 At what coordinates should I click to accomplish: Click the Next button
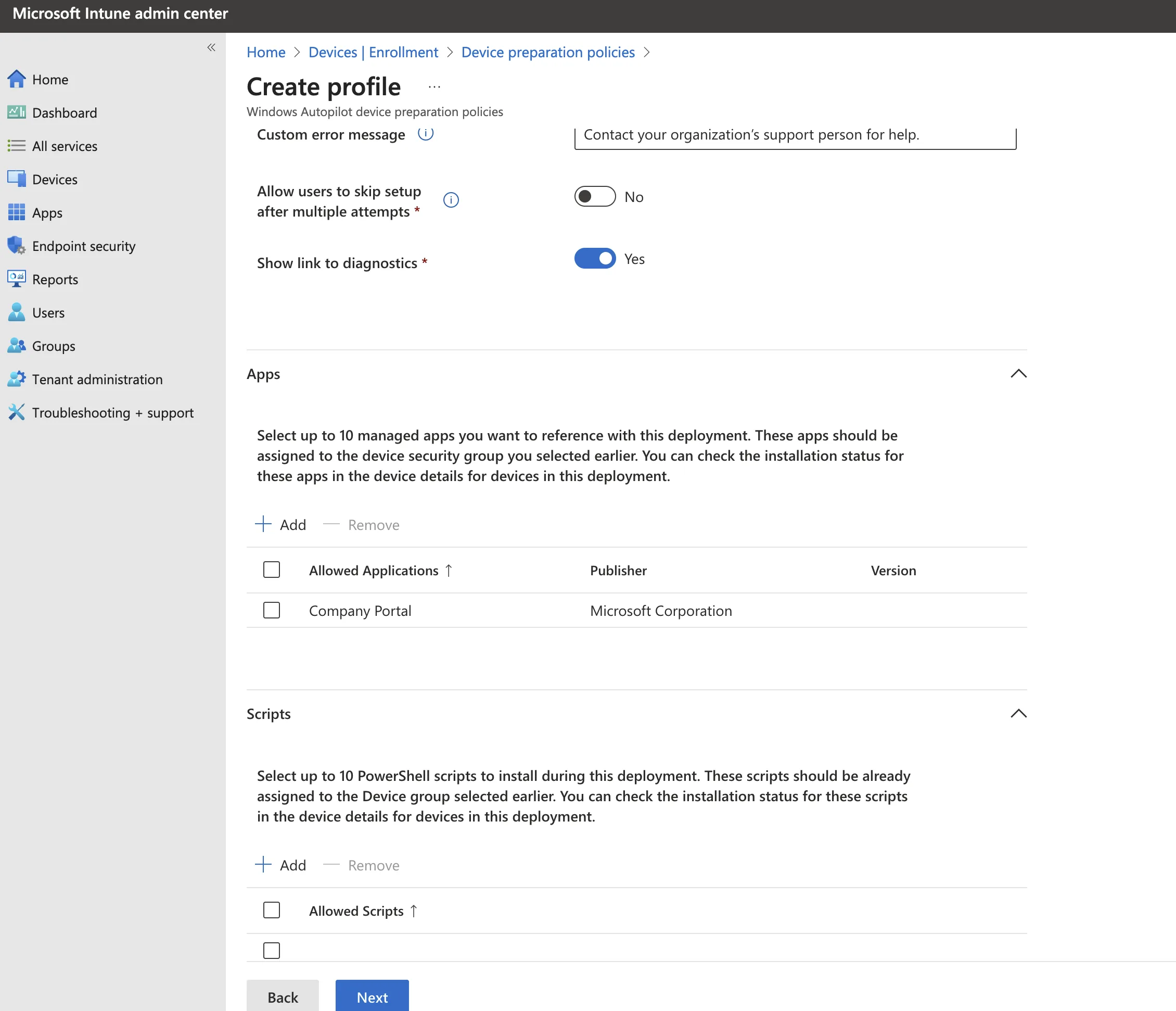372,997
